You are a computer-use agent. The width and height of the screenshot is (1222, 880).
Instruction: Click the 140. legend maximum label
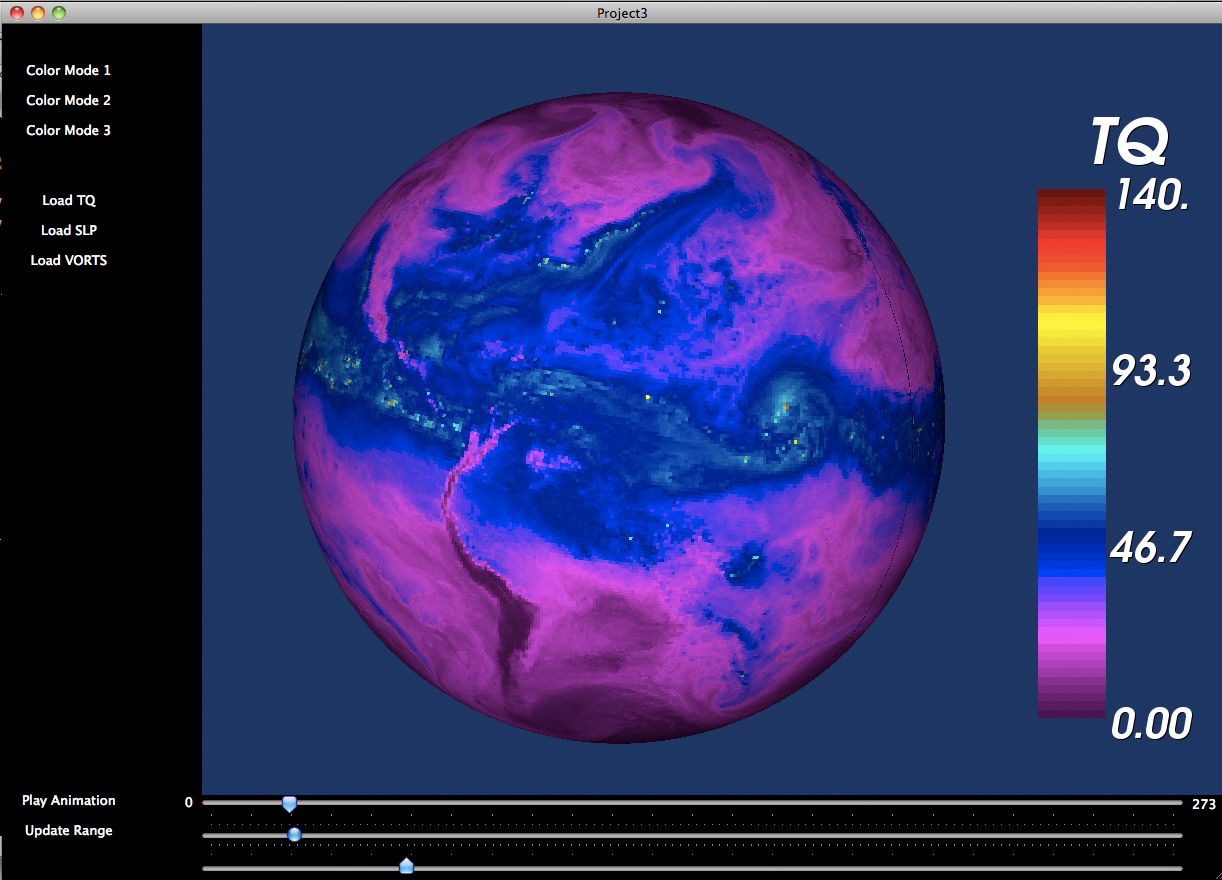tap(1151, 194)
